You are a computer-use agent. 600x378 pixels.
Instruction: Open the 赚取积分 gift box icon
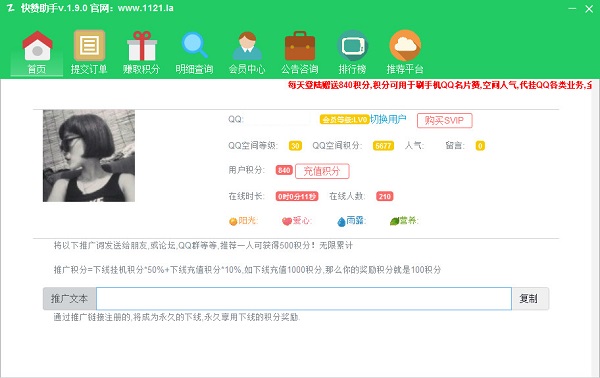(142, 46)
